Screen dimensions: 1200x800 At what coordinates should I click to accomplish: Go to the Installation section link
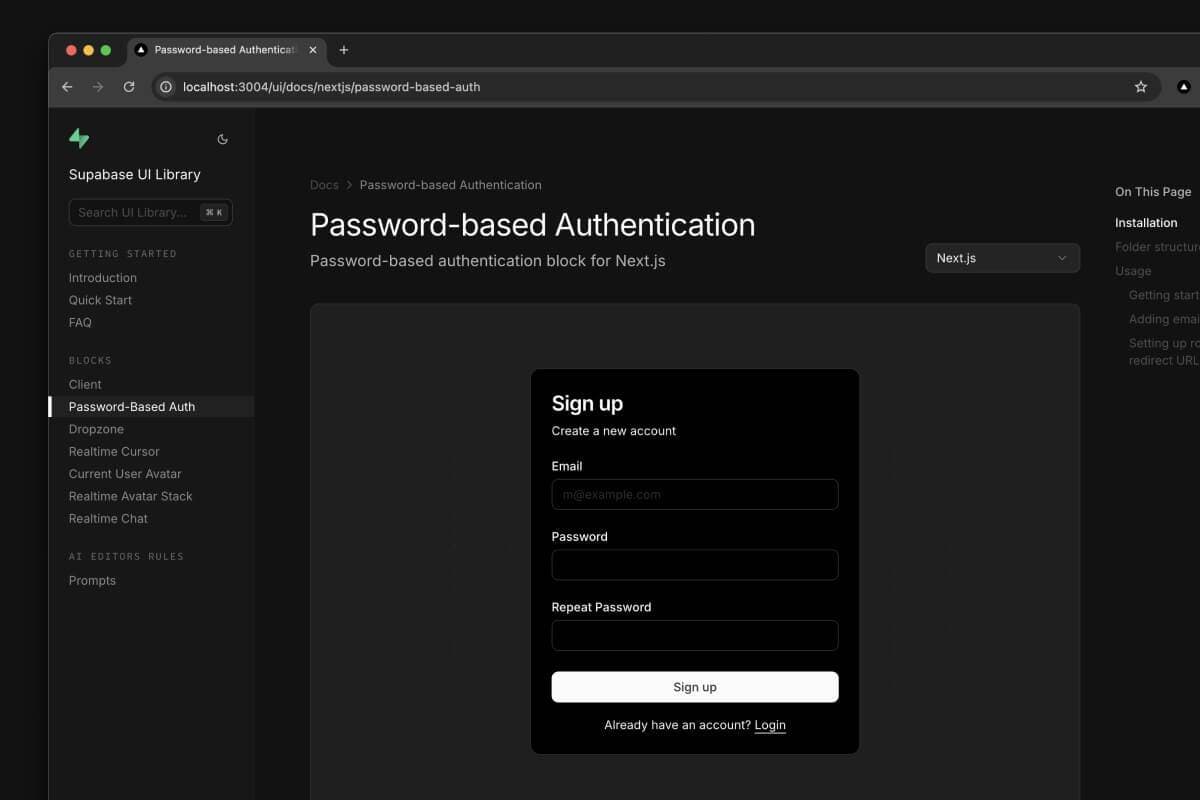click(x=1146, y=222)
